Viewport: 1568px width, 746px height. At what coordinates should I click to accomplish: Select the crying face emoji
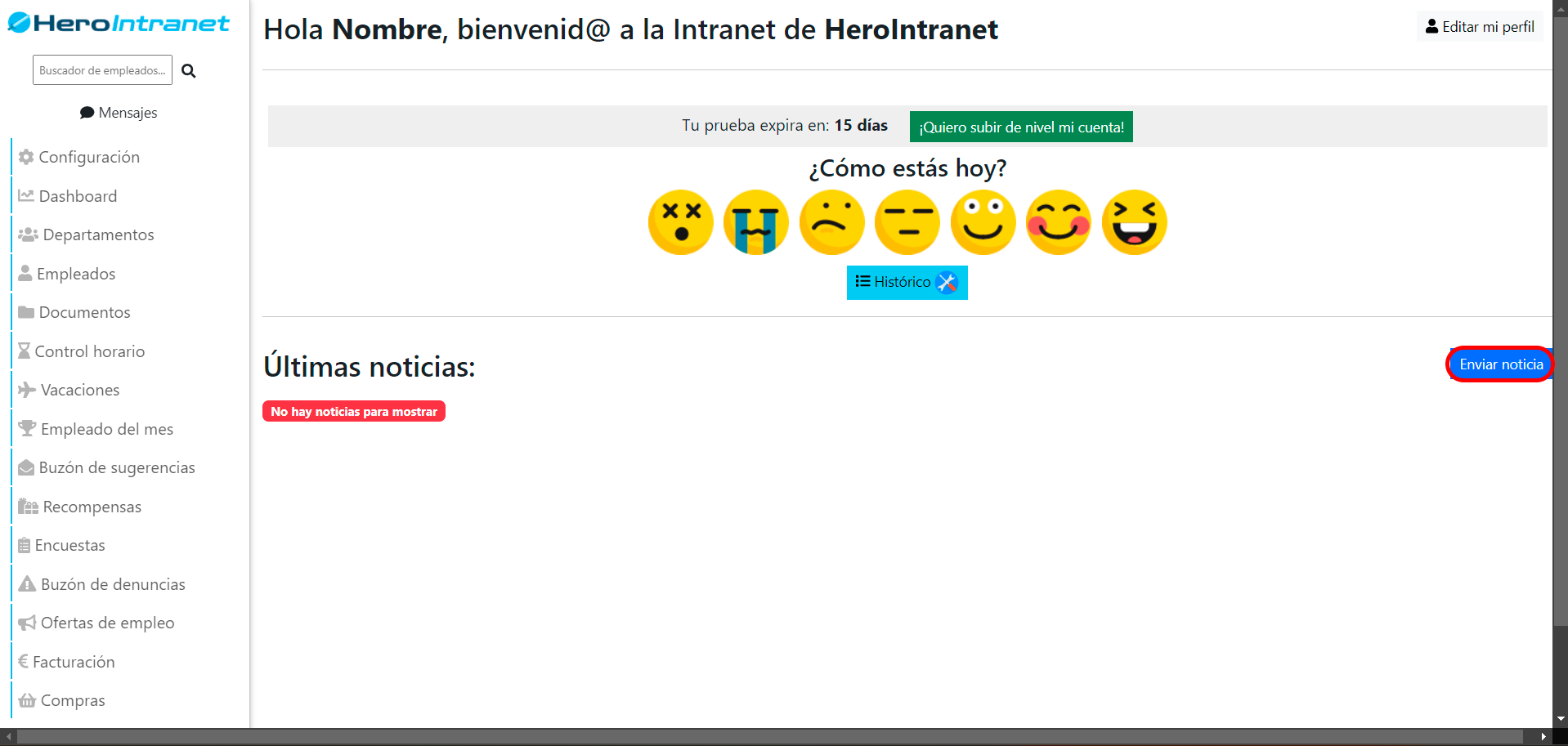coord(756,222)
